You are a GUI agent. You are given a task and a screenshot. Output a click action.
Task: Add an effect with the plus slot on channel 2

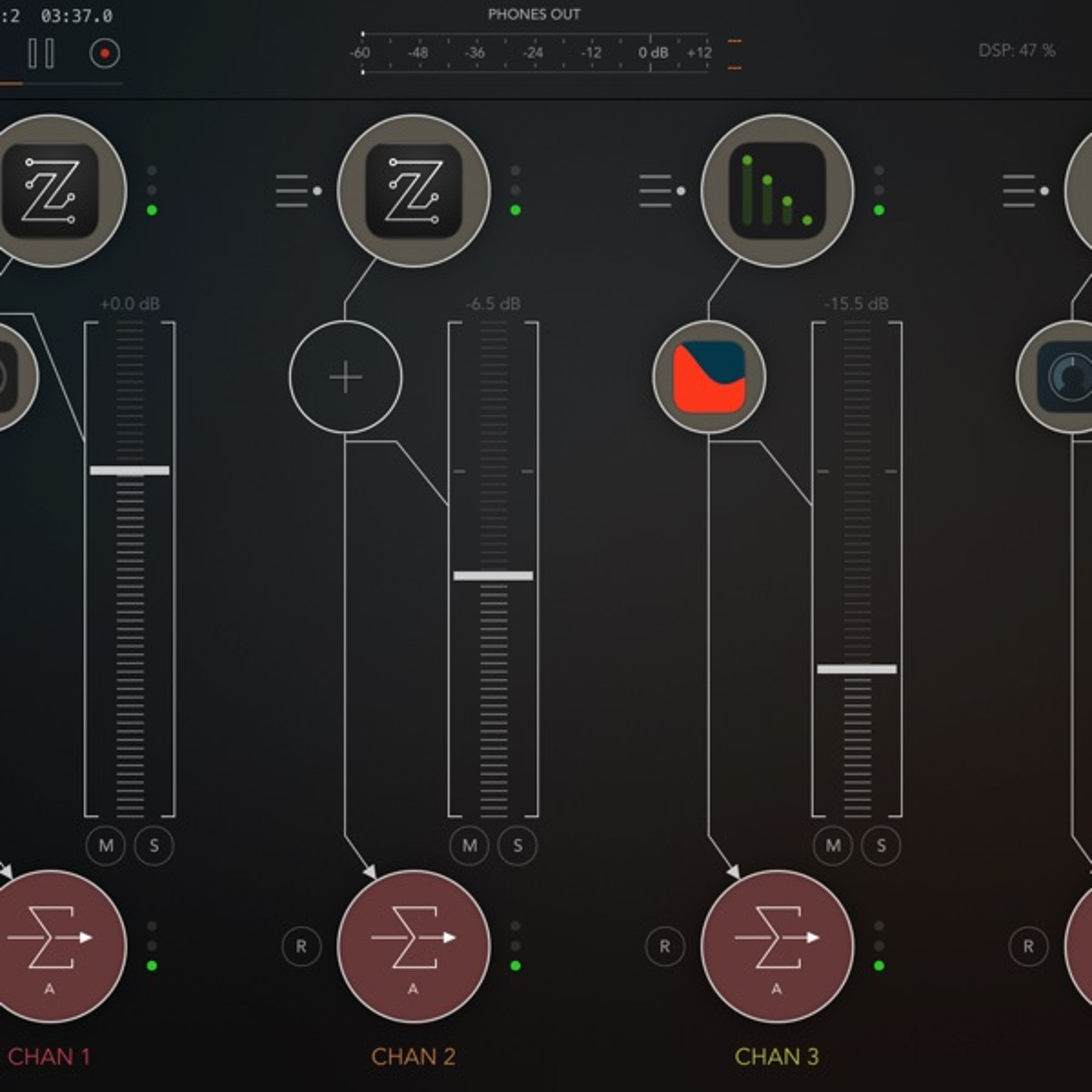(x=345, y=377)
